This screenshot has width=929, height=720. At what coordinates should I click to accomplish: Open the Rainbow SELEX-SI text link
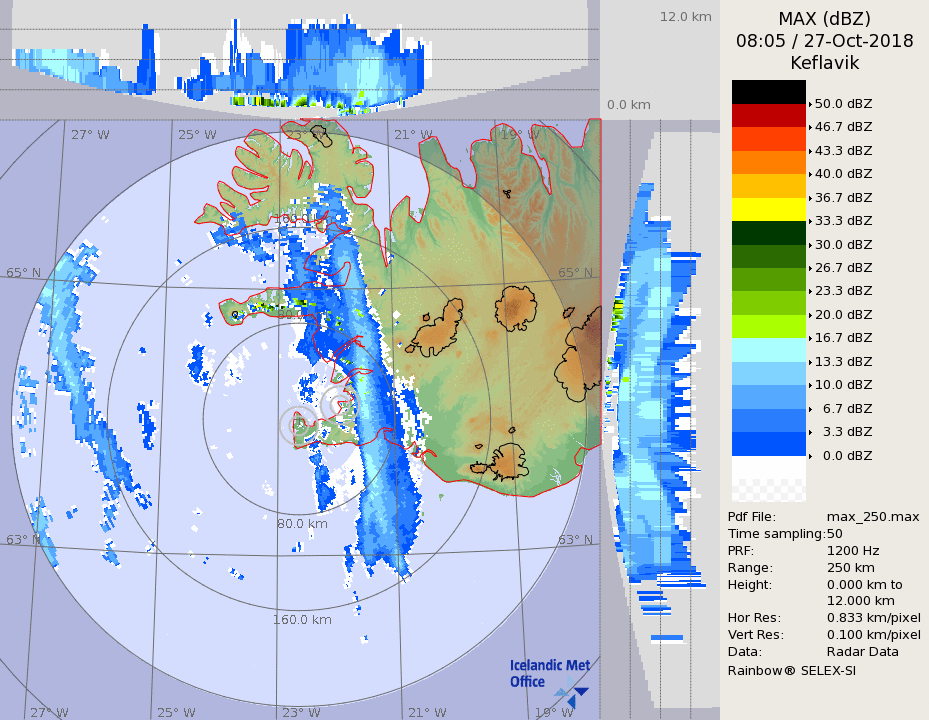click(791, 670)
